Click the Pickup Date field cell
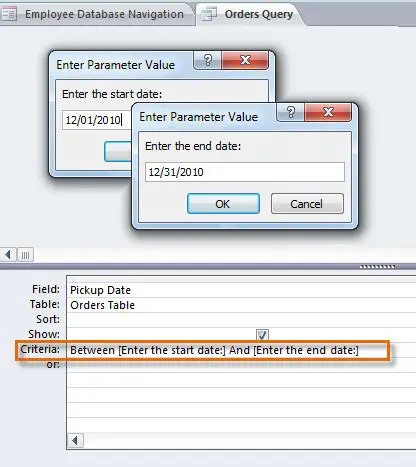 pos(241,290)
